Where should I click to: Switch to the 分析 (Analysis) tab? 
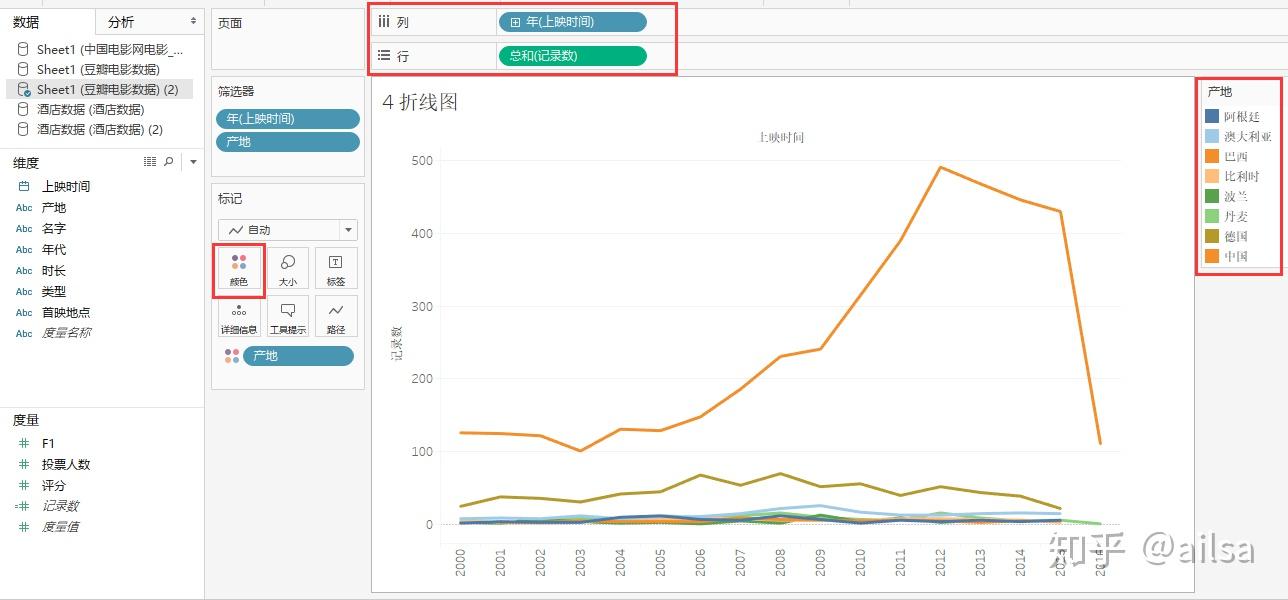tap(121, 22)
